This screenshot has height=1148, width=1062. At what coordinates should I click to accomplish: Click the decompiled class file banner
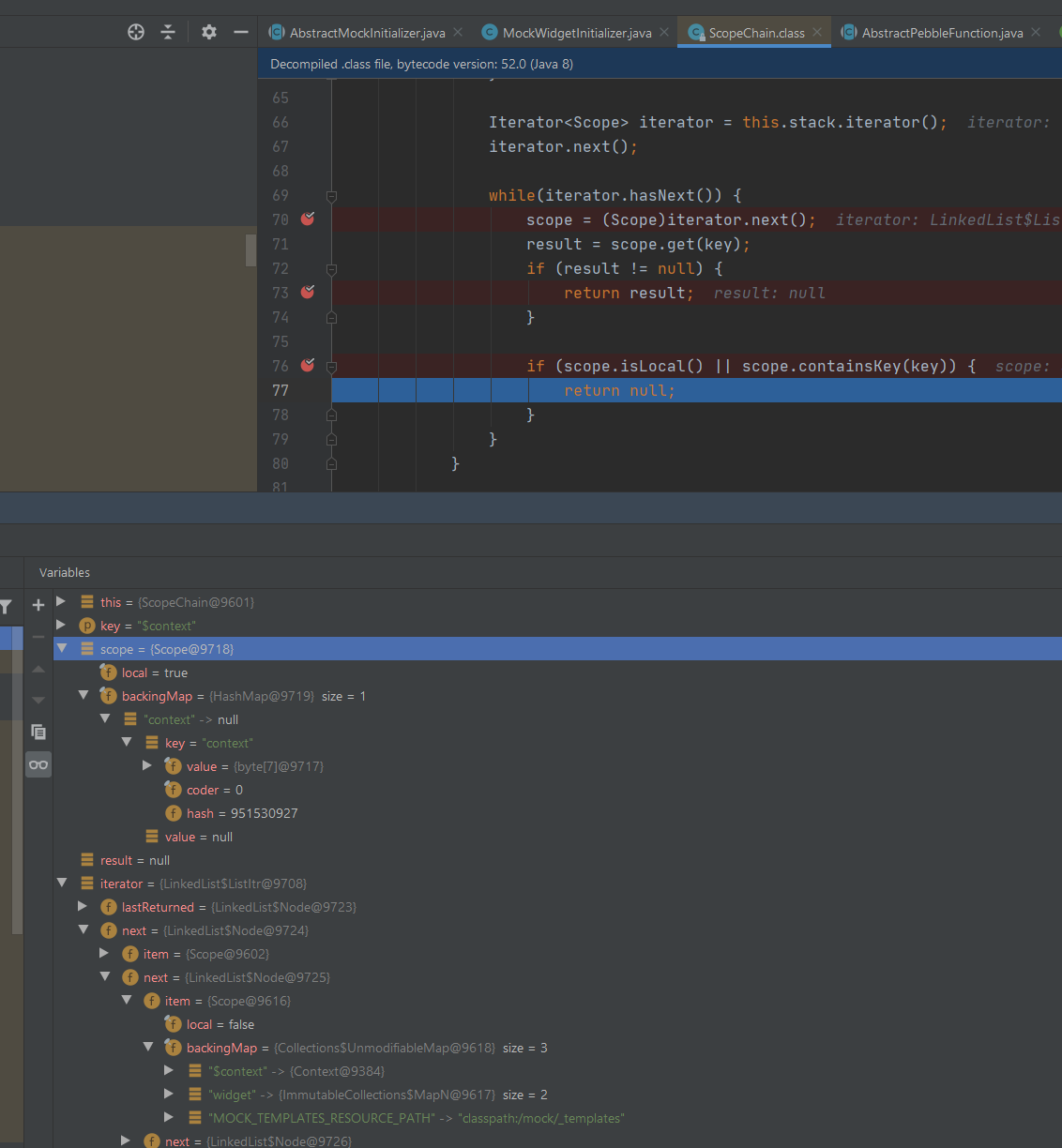(x=660, y=64)
